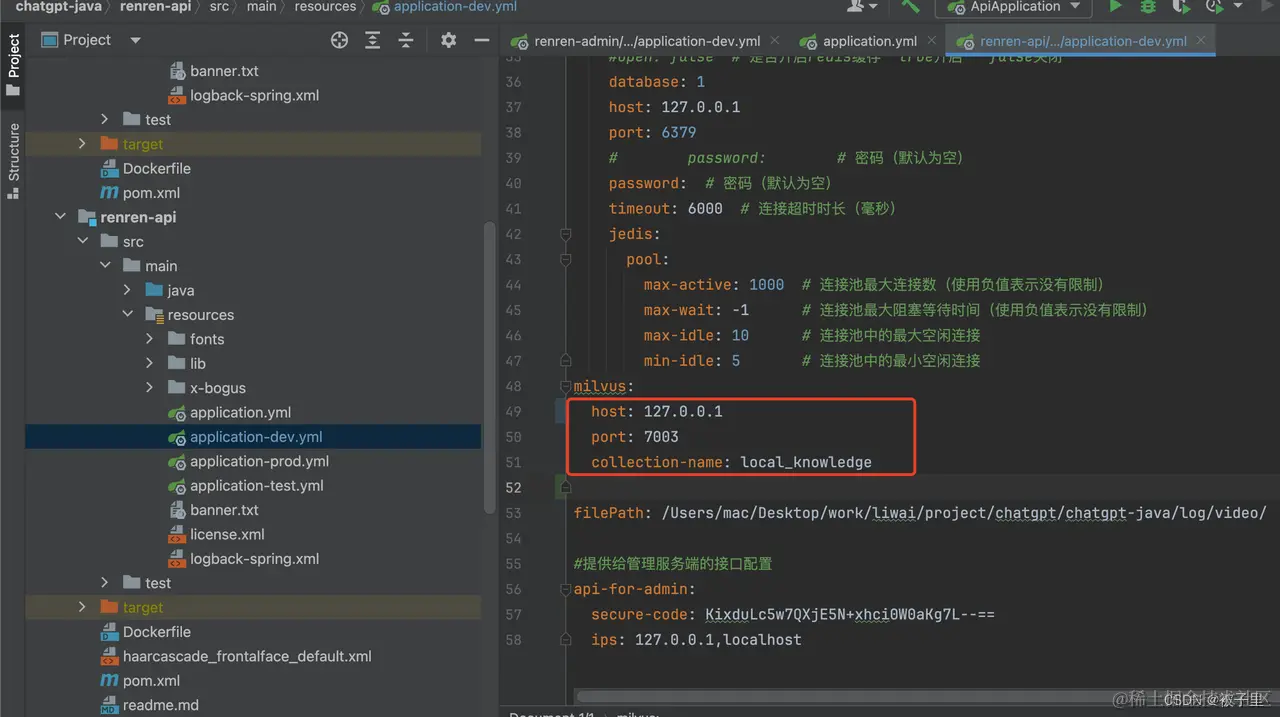
Task: Click the renren-api breadcrumb in navigation bar
Action: [x=154, y=6]
